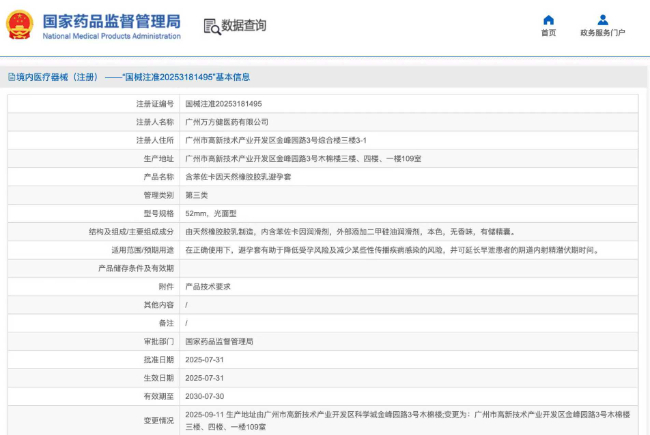Click the National Medical Products Administration subtitle

pyautogui.click(x=111, y=36)
